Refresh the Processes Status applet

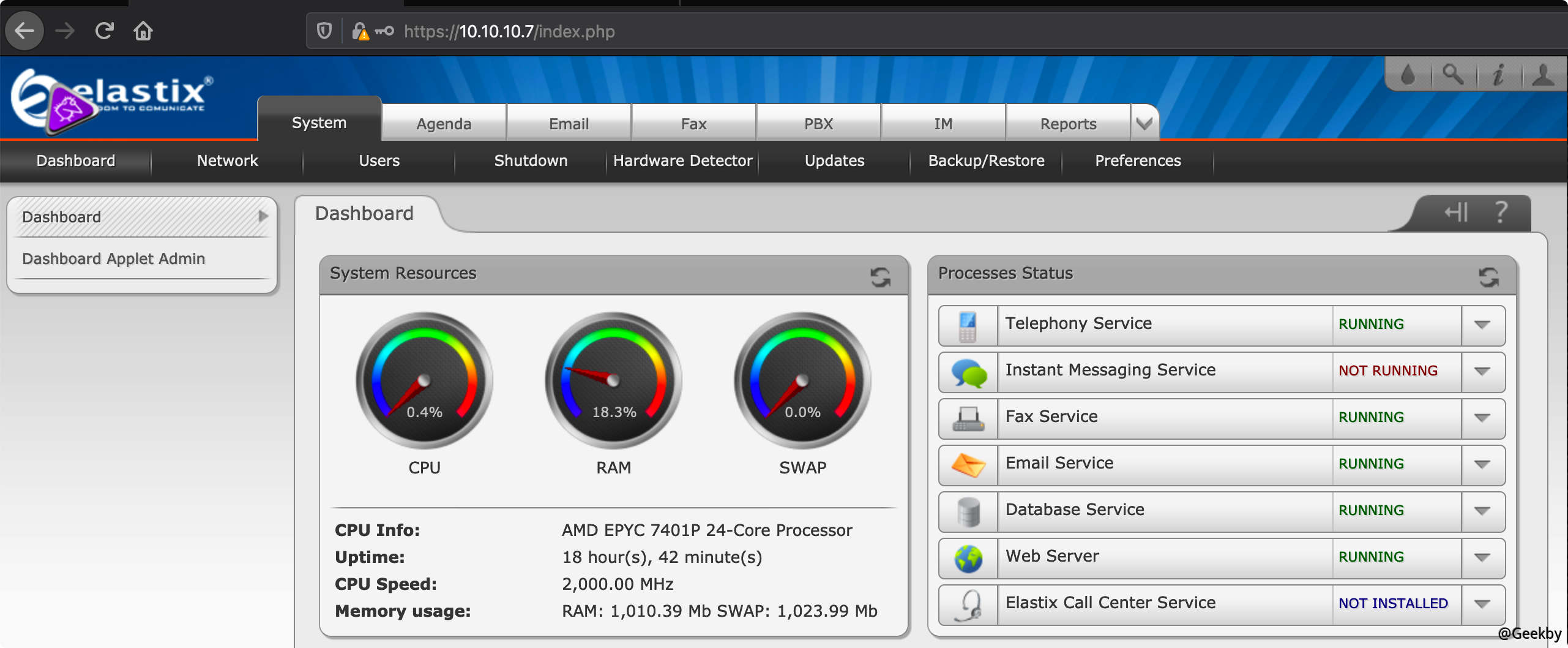pos(1488,277)
